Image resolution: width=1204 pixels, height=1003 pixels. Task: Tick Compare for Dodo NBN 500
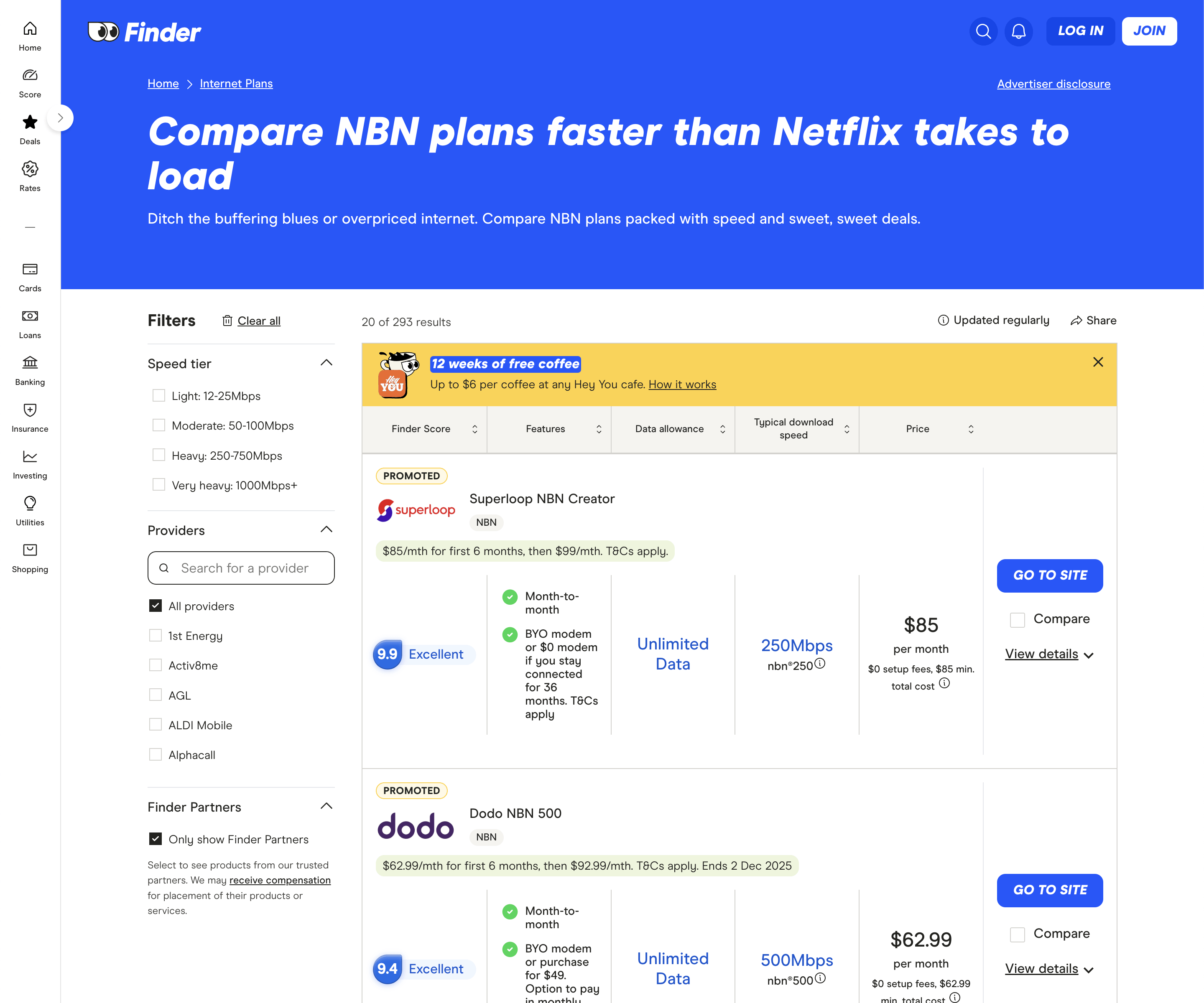(x=1018, y=934)
